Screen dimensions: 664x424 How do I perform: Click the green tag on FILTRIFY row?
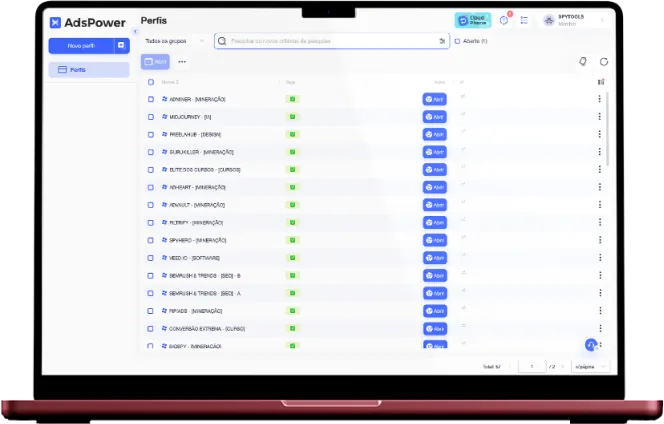point(292,222)
